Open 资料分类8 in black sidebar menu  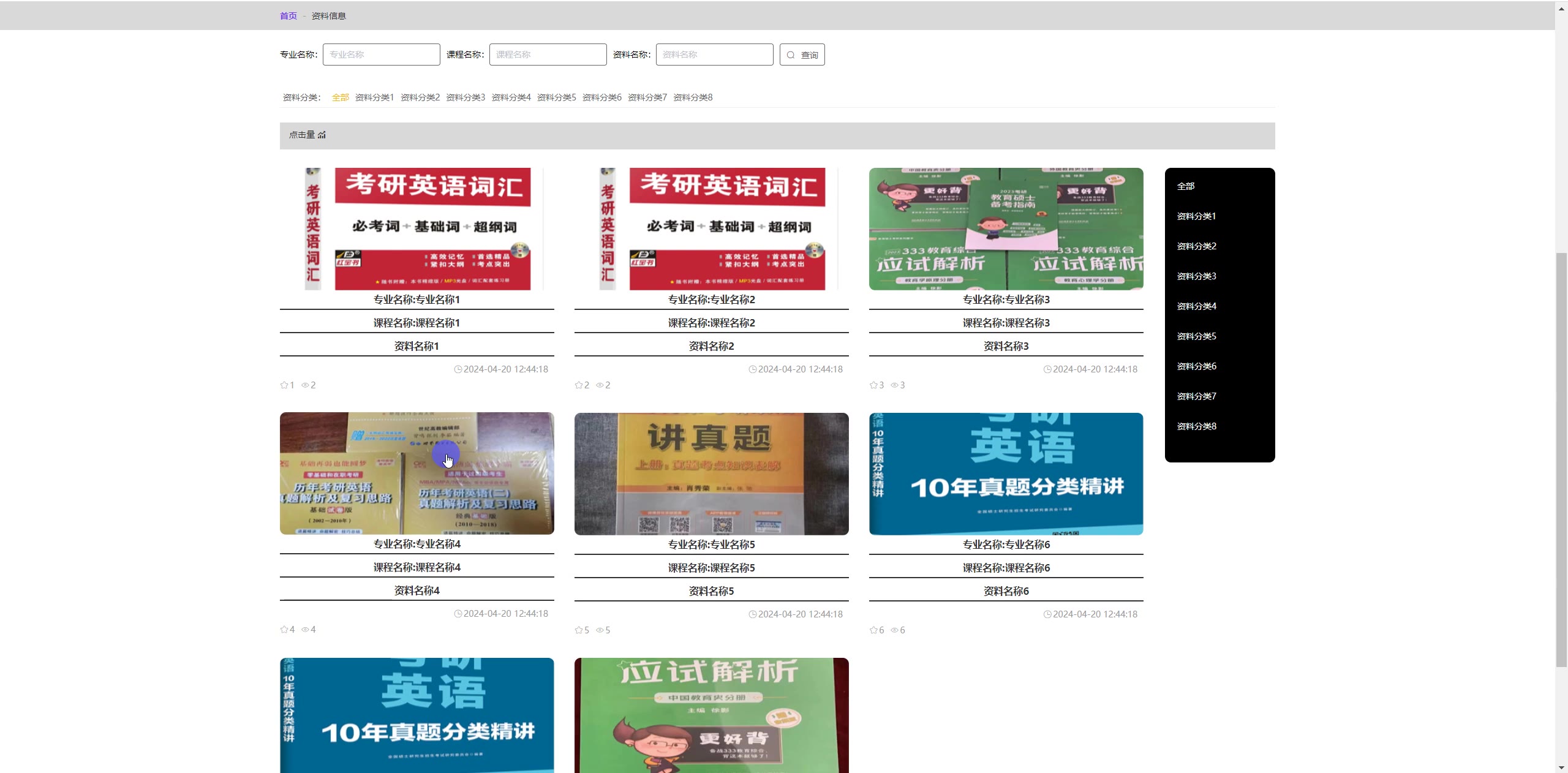click(1196, 426)
